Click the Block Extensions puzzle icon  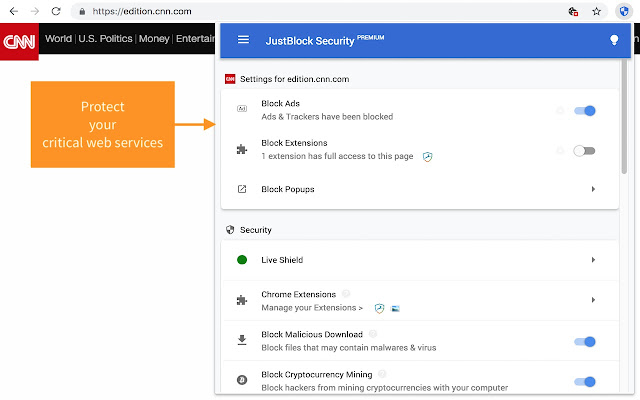[242, 150]
